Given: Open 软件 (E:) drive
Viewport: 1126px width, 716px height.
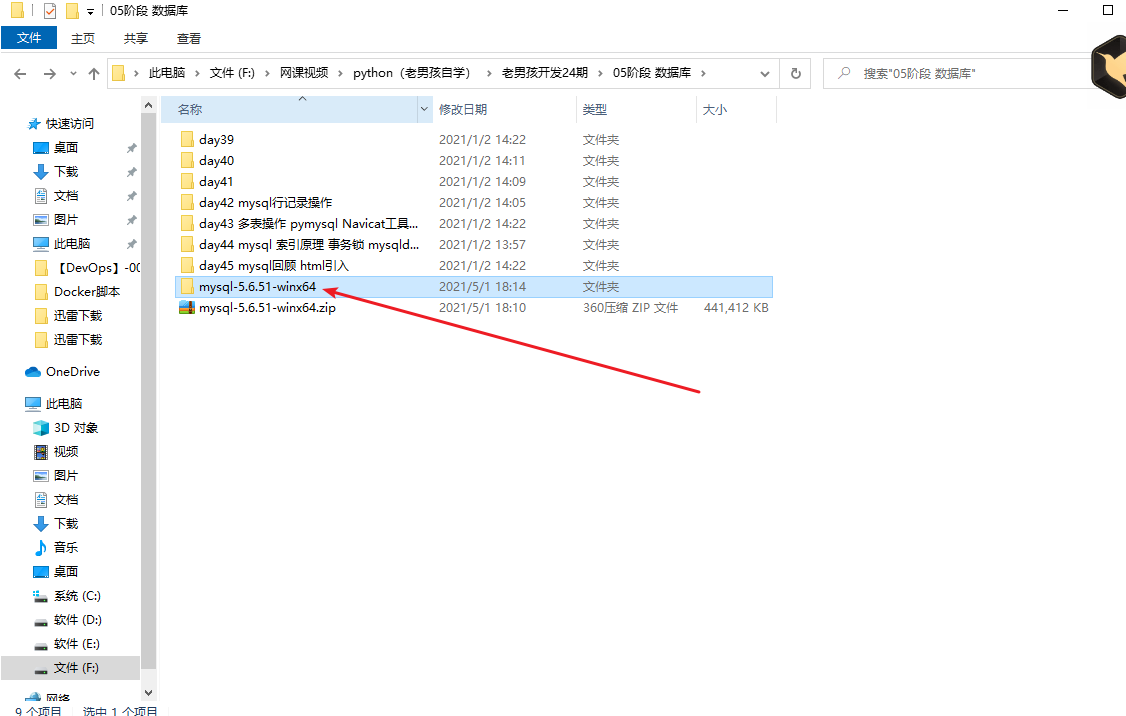Looking at the screenshot, I should pyautogui.click(x=77, y=643).
